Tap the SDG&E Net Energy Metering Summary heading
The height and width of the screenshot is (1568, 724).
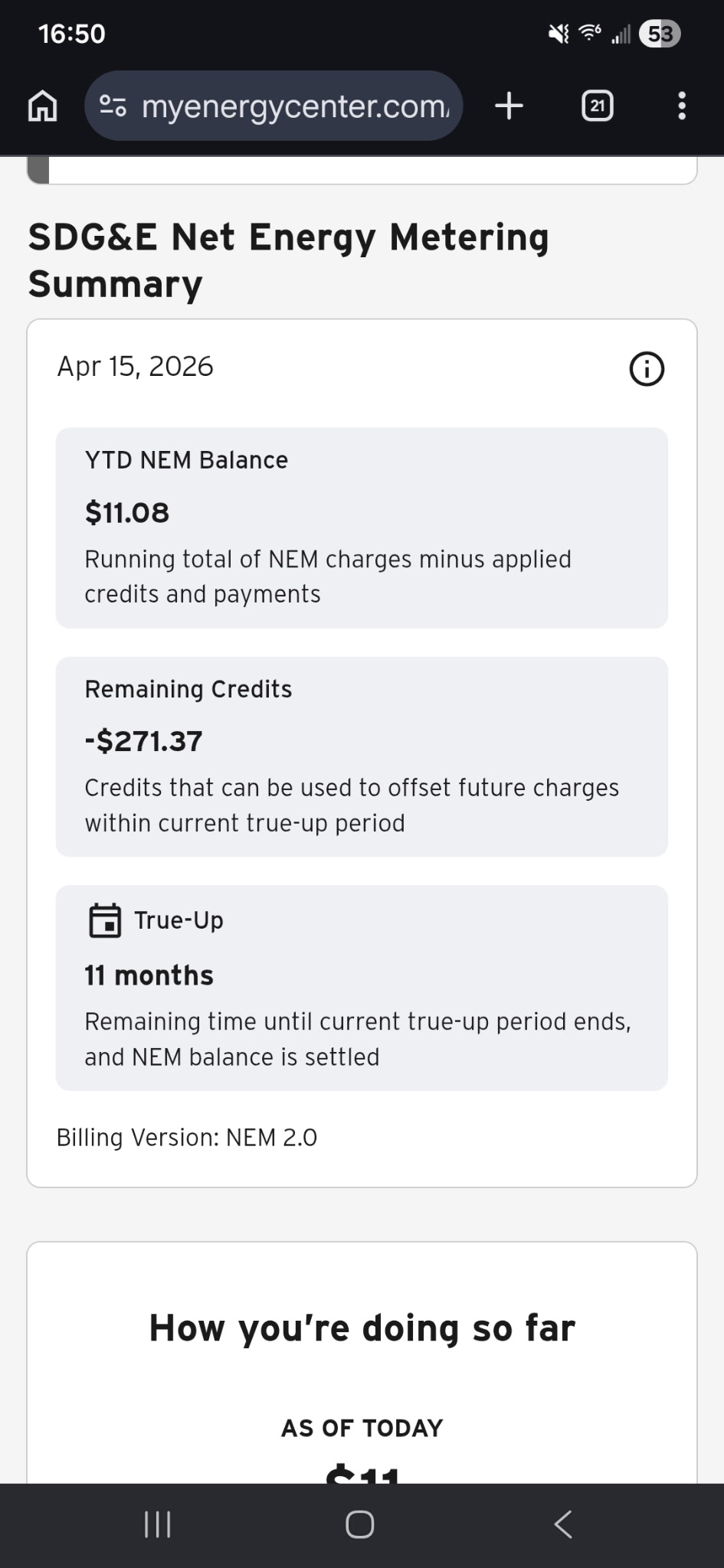(289, 260)
